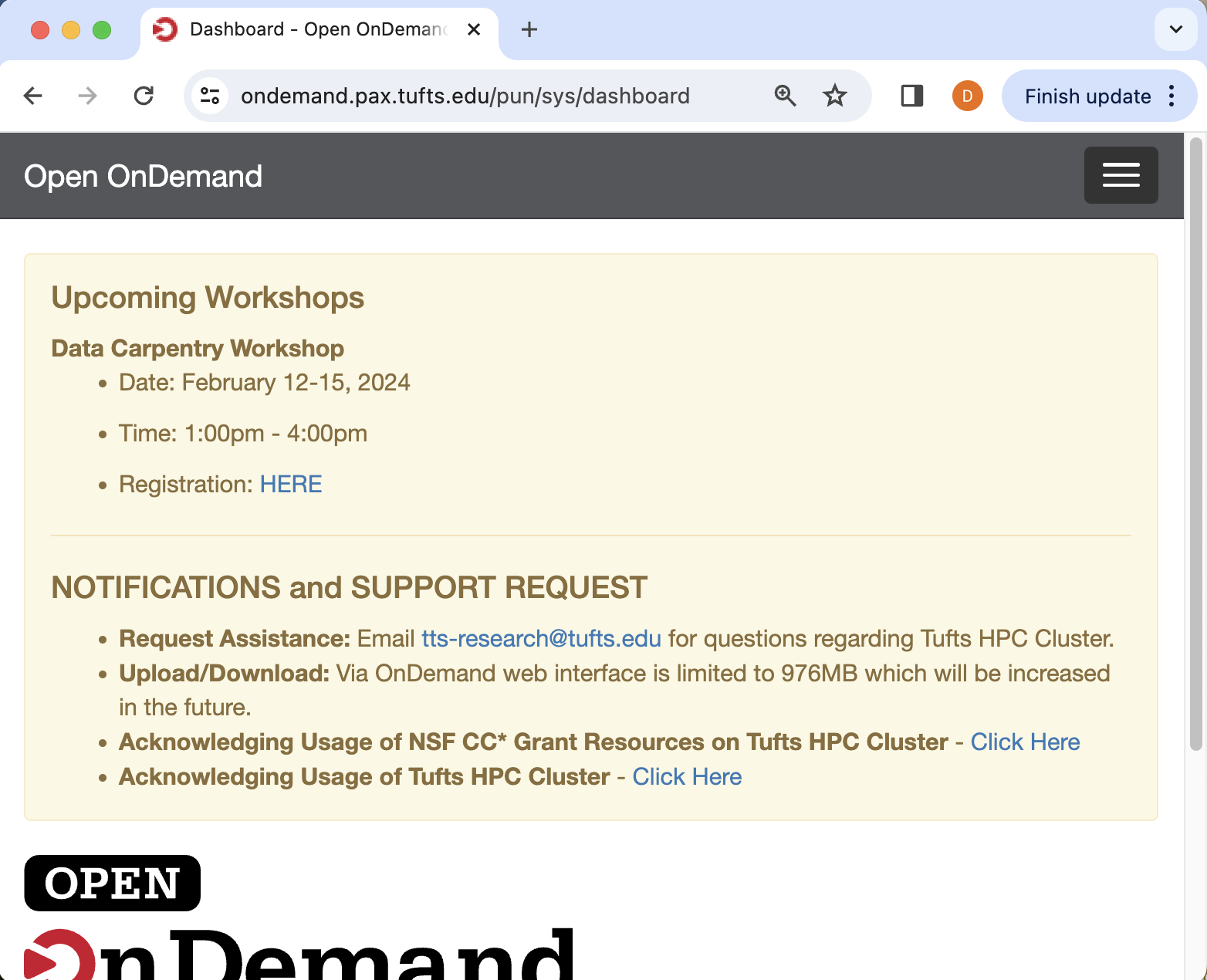Open a new browser tab
This screenshot has width=1207, height=980.
[529, 29]
